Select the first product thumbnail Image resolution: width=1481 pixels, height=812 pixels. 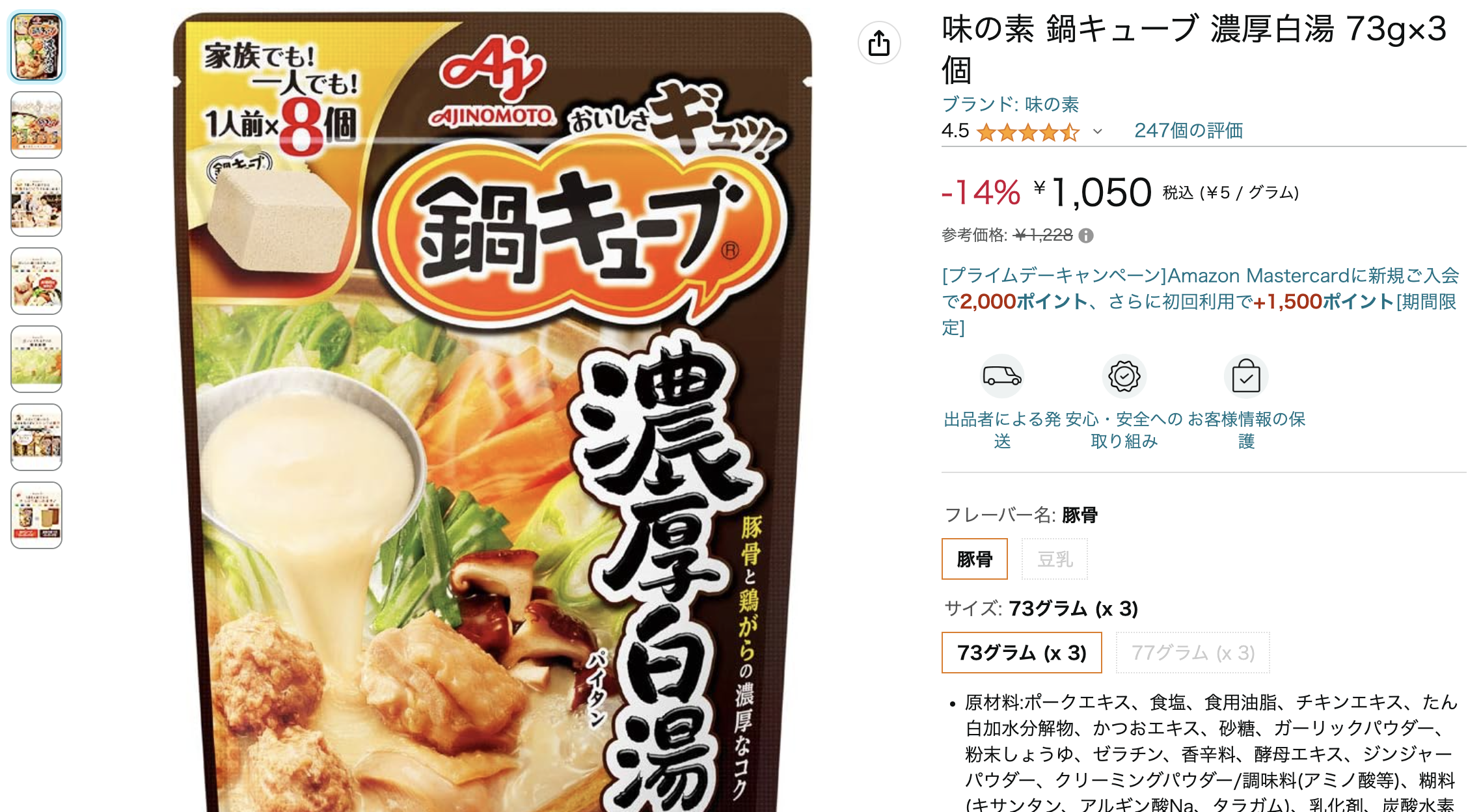(36, 47)
